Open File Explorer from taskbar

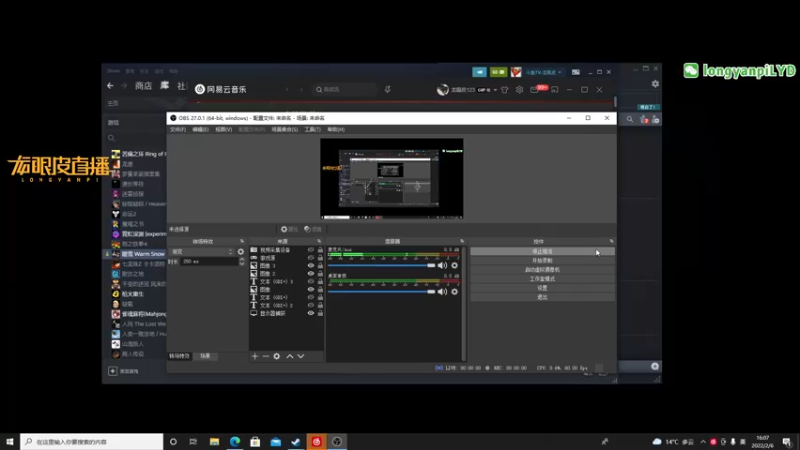point(214,441)
